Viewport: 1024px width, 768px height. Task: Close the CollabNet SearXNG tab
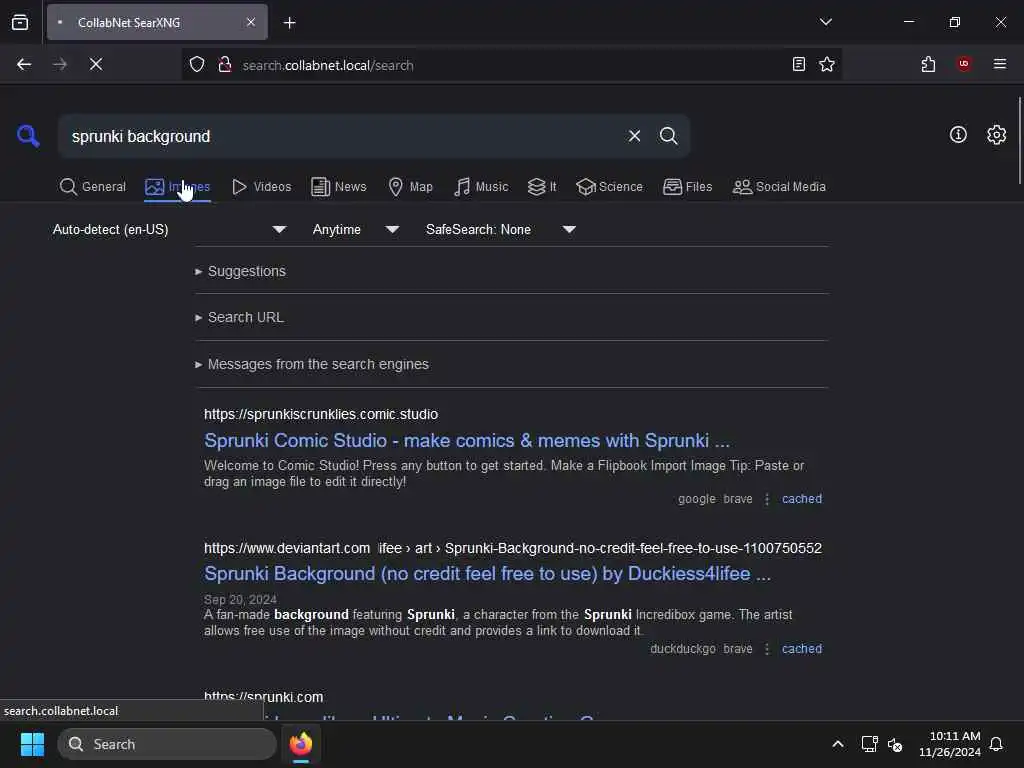(x=251, y=22)
